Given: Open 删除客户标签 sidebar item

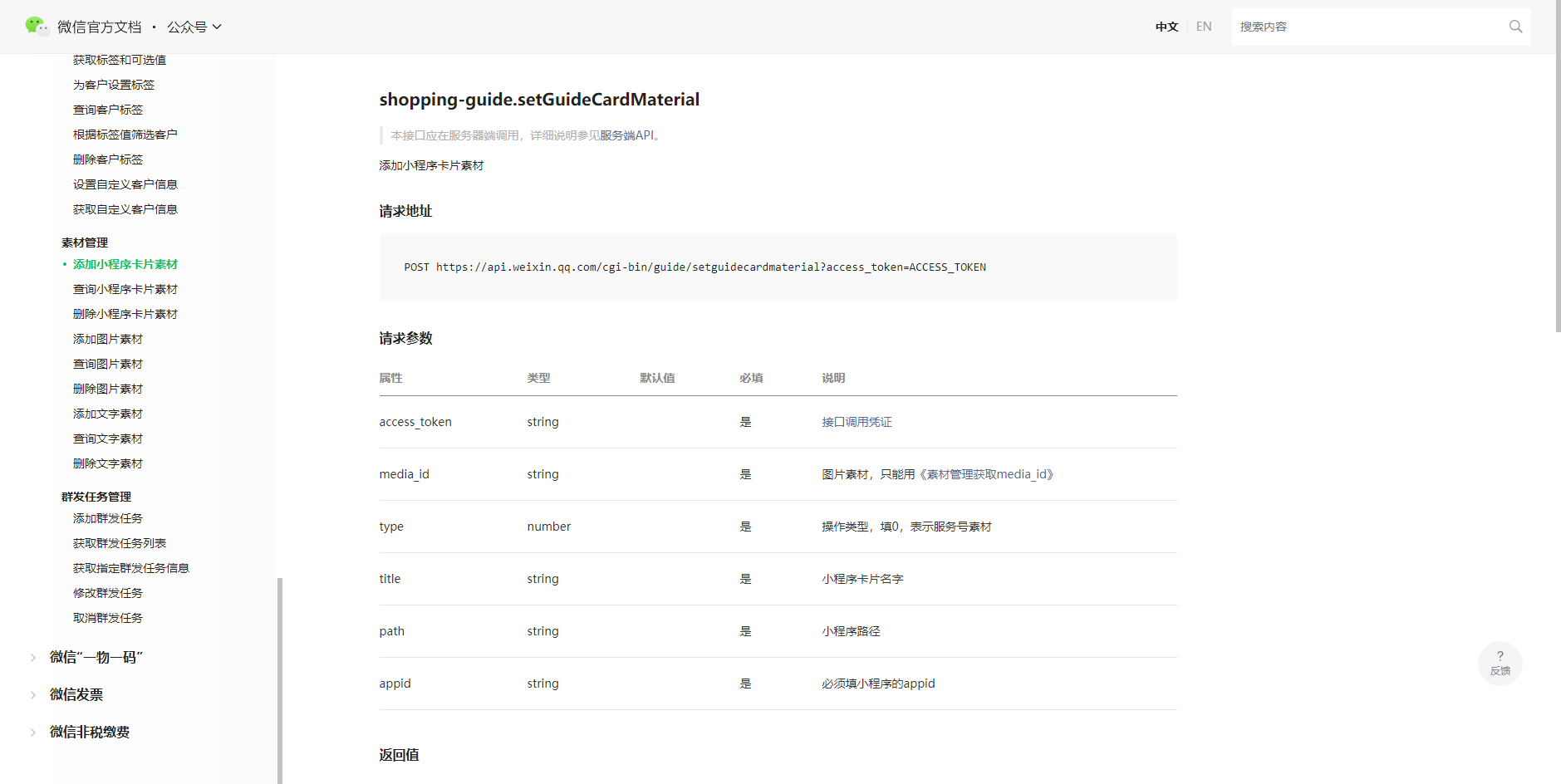Looking at the screenshot, I should (108, 159).
